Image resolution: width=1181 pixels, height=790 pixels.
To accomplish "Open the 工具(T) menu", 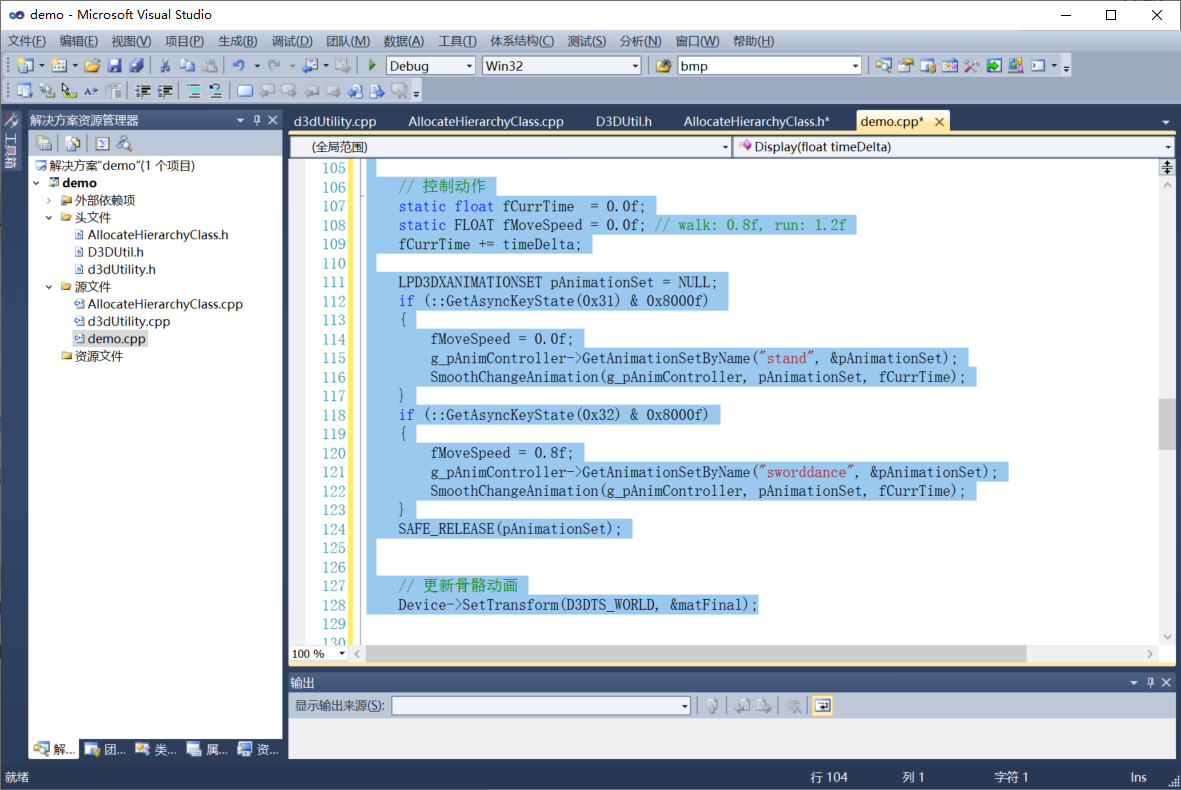I will (457, 41).
